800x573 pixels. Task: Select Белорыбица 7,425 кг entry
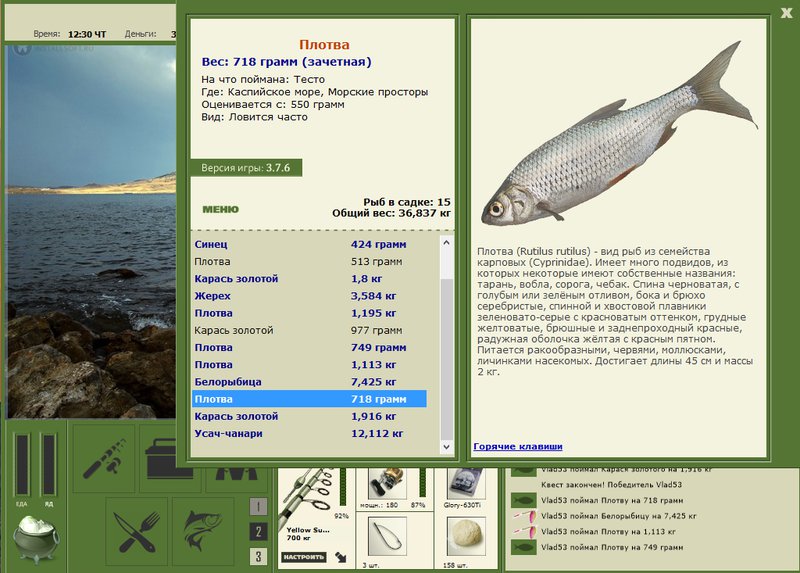[309, 382]
